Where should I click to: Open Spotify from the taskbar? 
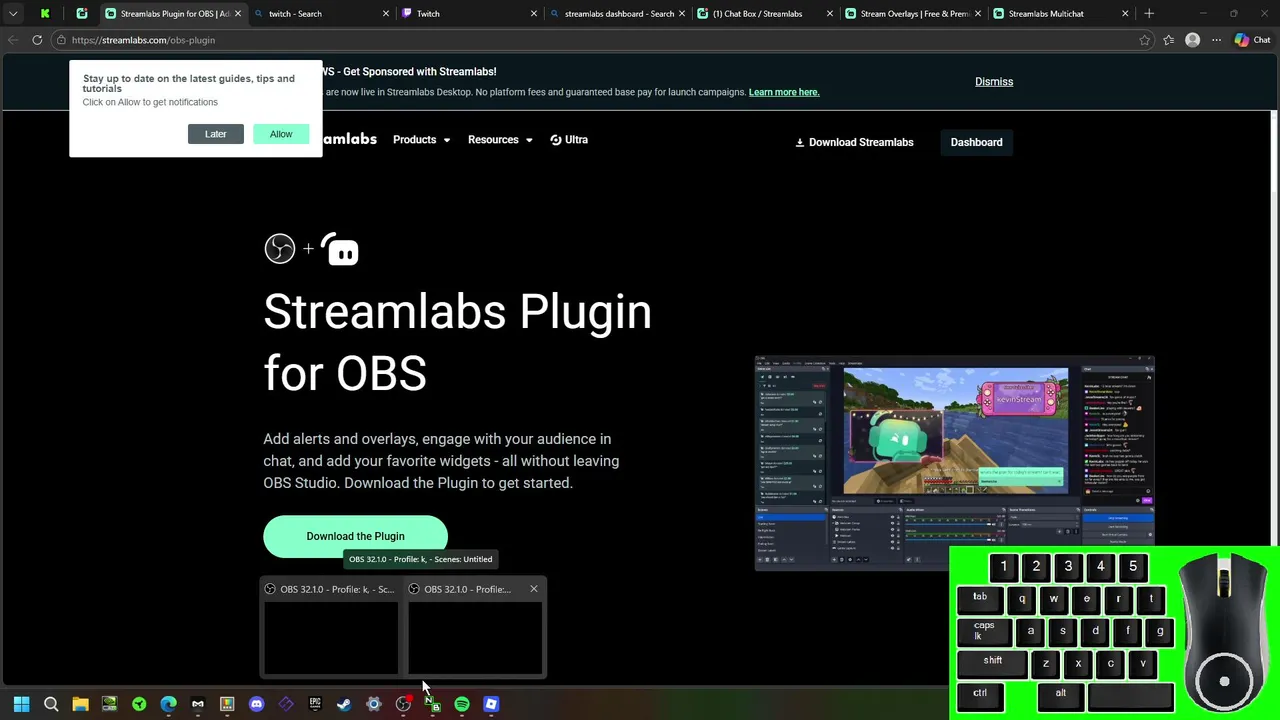pyautogui.click(x=461, y=704)
